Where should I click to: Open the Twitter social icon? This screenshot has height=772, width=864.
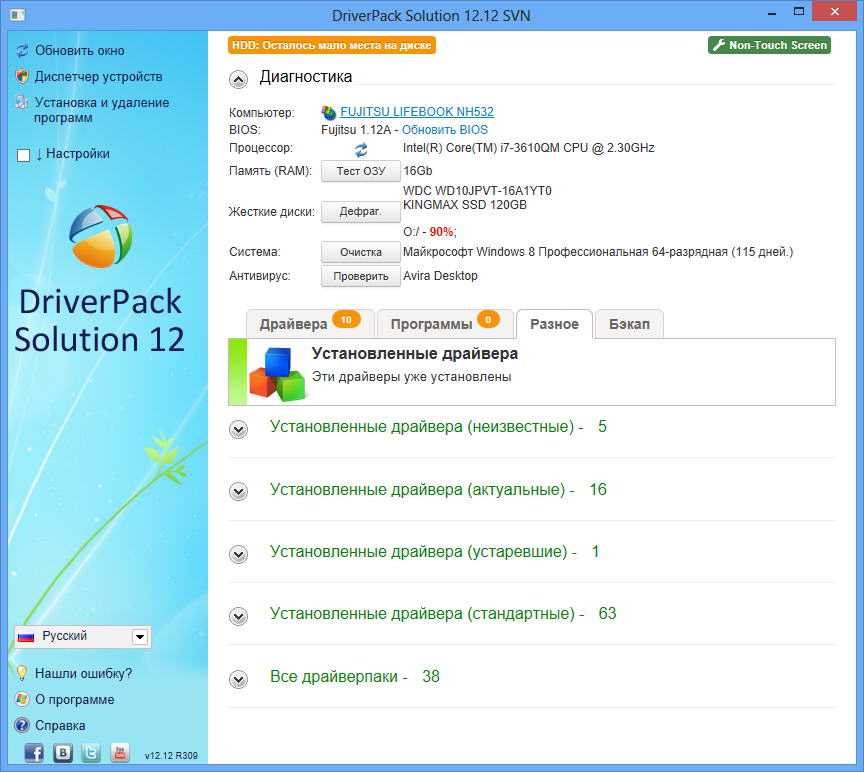[x=91, y=753]
